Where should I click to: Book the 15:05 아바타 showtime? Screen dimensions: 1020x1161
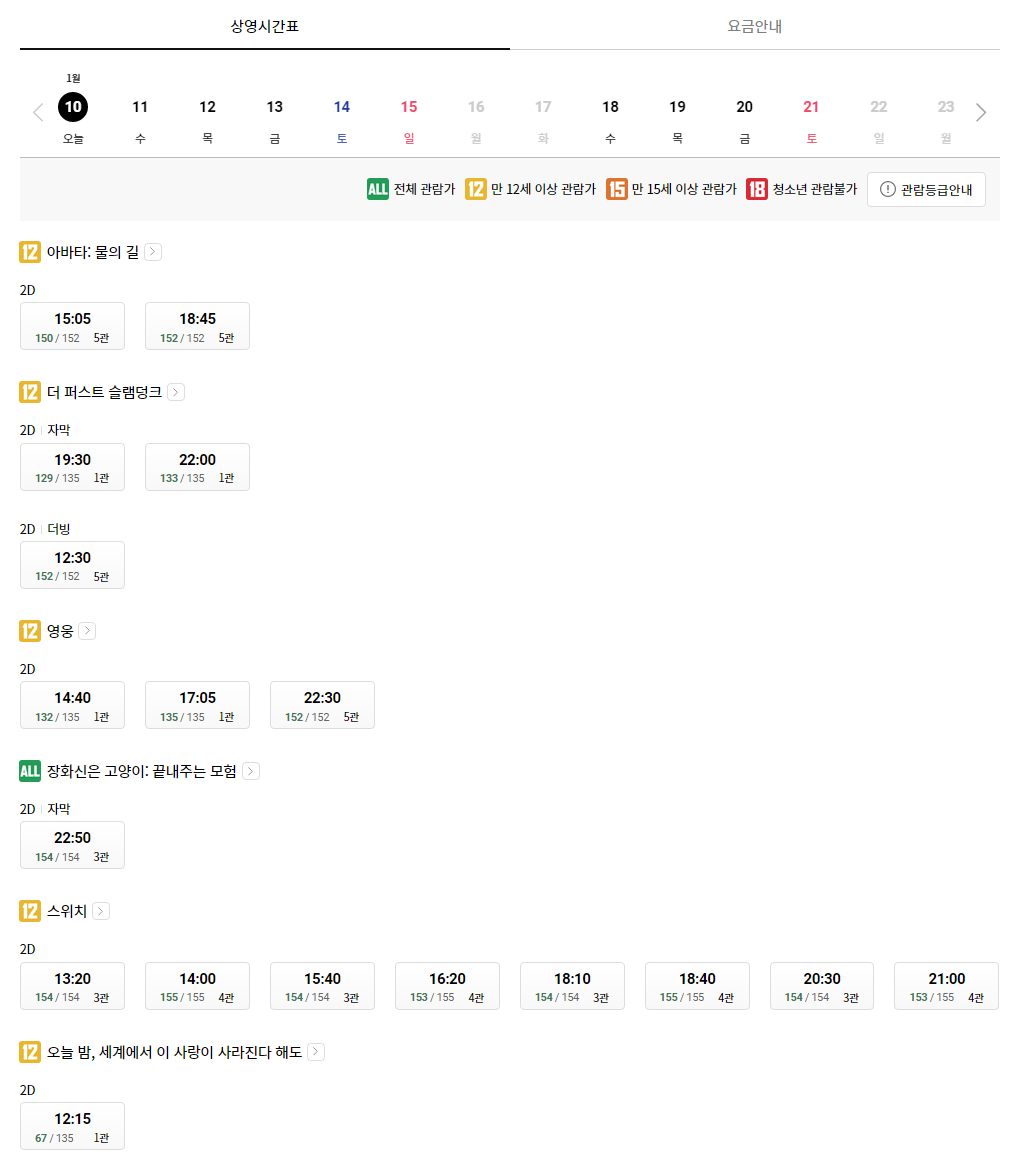73,326
